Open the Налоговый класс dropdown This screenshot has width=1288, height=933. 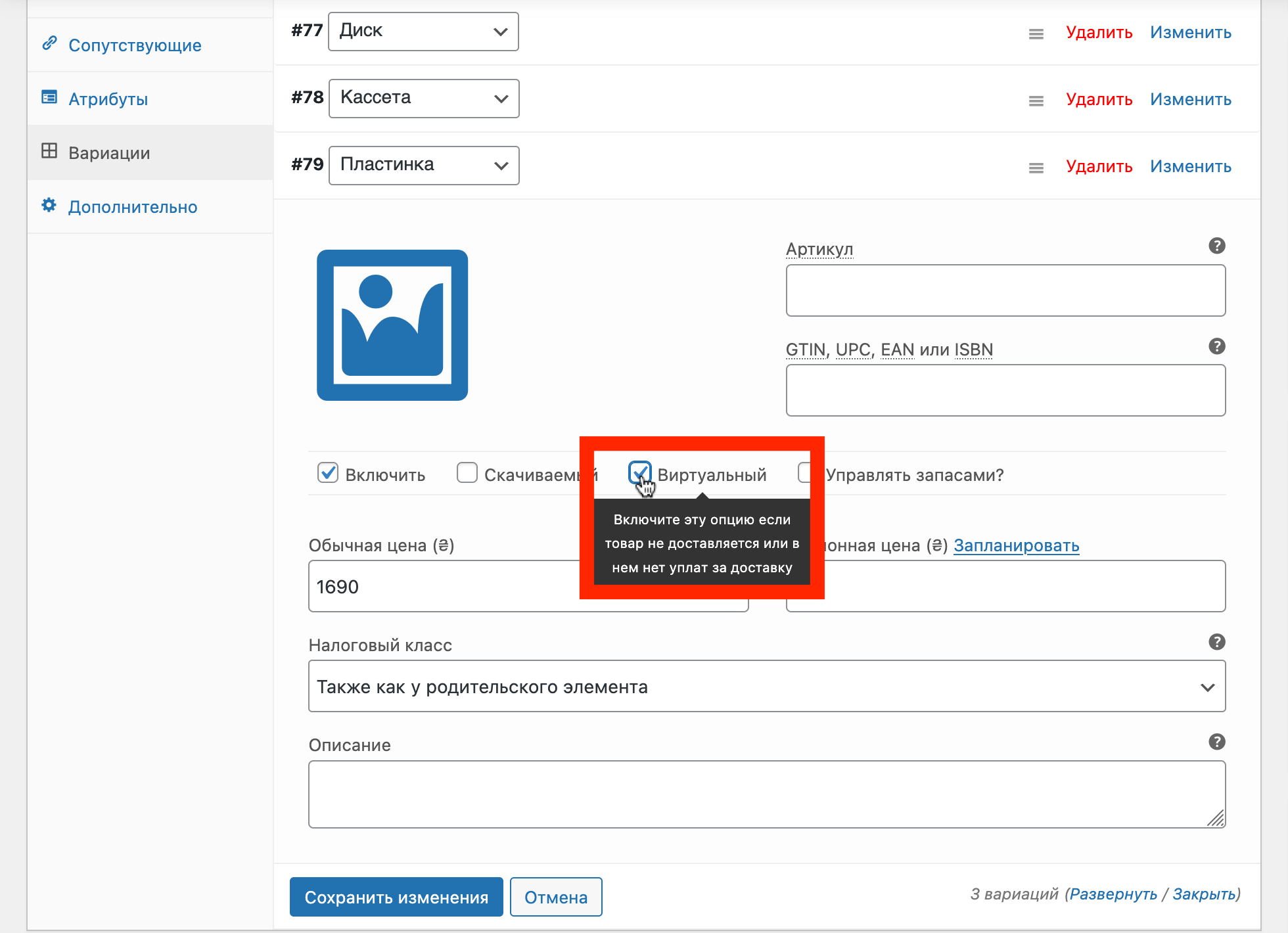tap(767, 686)
